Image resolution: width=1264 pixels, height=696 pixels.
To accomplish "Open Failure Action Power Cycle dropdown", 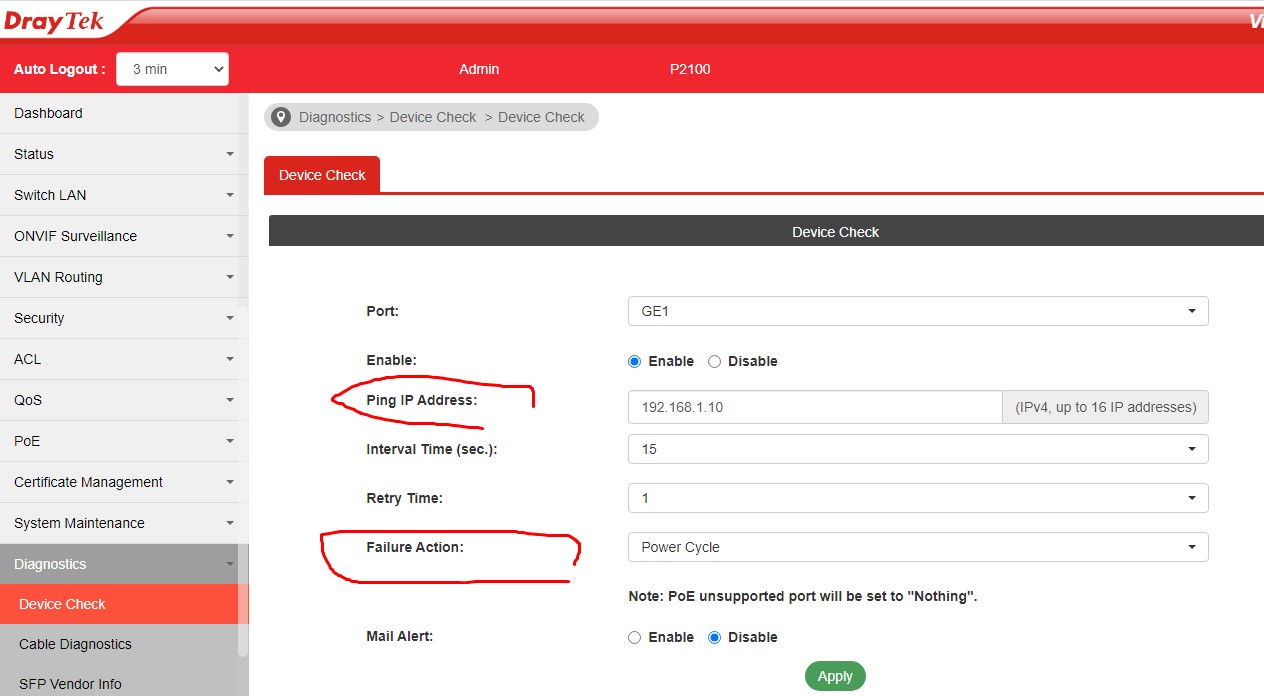I will point(917,547).
